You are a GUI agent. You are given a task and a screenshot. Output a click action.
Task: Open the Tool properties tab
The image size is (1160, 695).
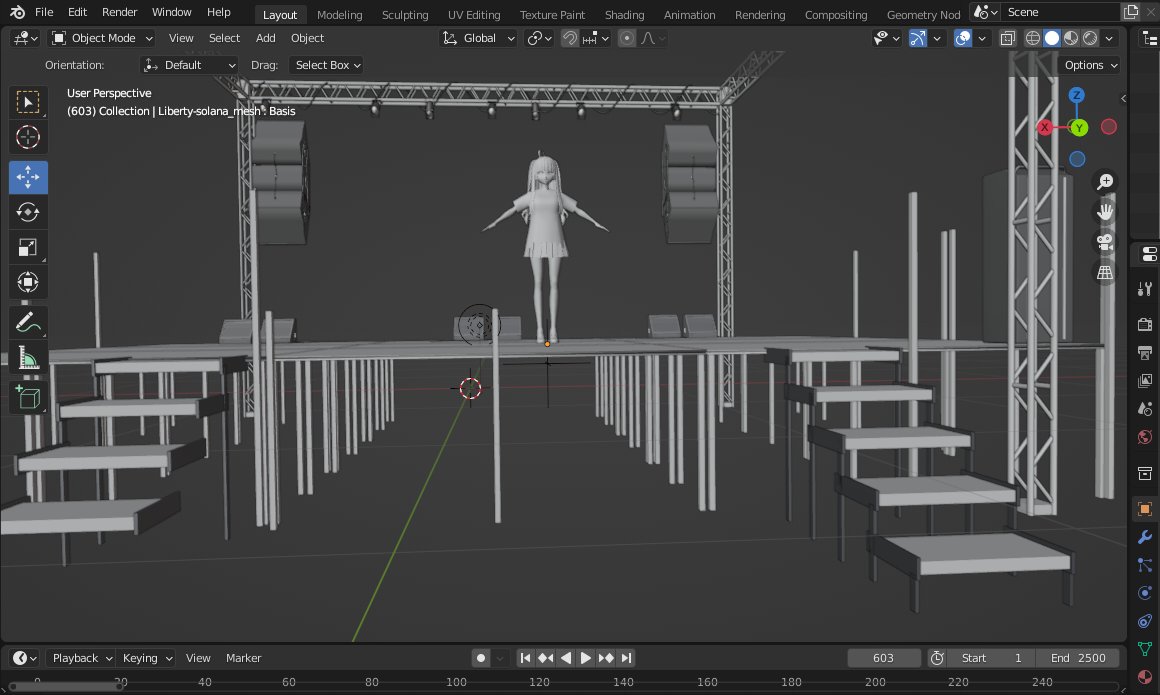pos(1144,289)
